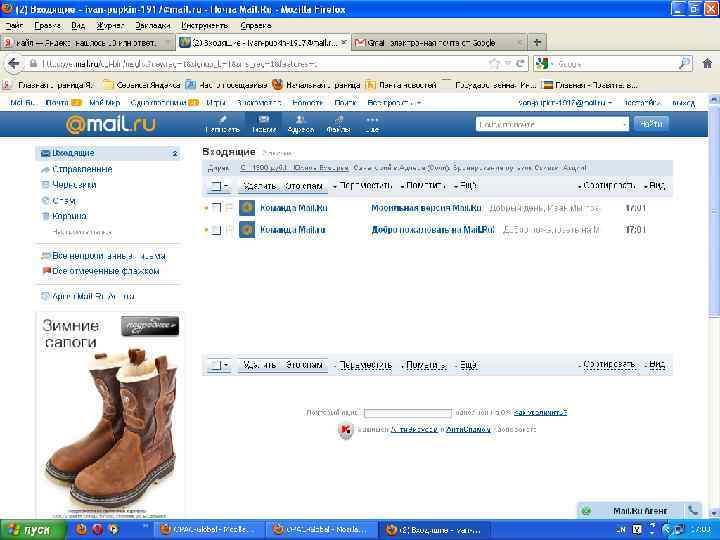This screenshot has height=540, width=720.
Task: Open the Письма section in the header
Action: tap(264, 124)
